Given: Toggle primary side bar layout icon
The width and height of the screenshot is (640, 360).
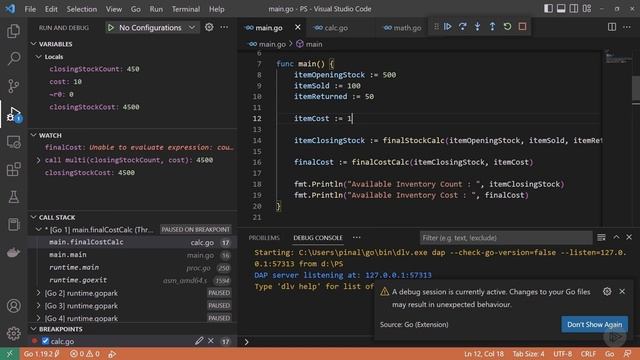Looking at the screenshot, I should click(x=548, y=9).
